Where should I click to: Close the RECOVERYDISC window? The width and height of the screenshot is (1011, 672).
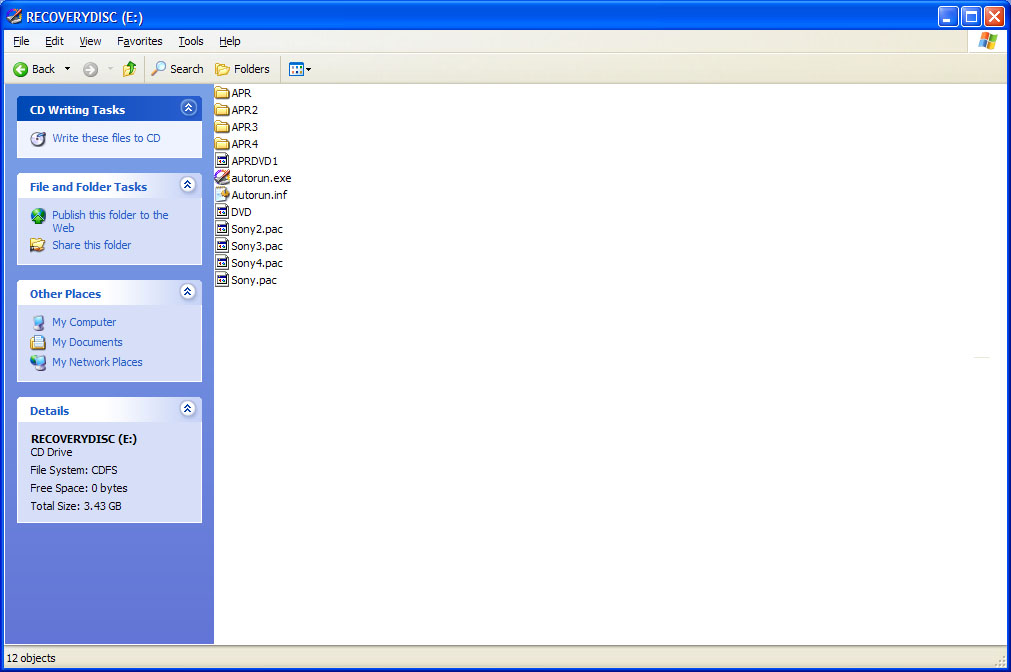click(x=995, y=16)
